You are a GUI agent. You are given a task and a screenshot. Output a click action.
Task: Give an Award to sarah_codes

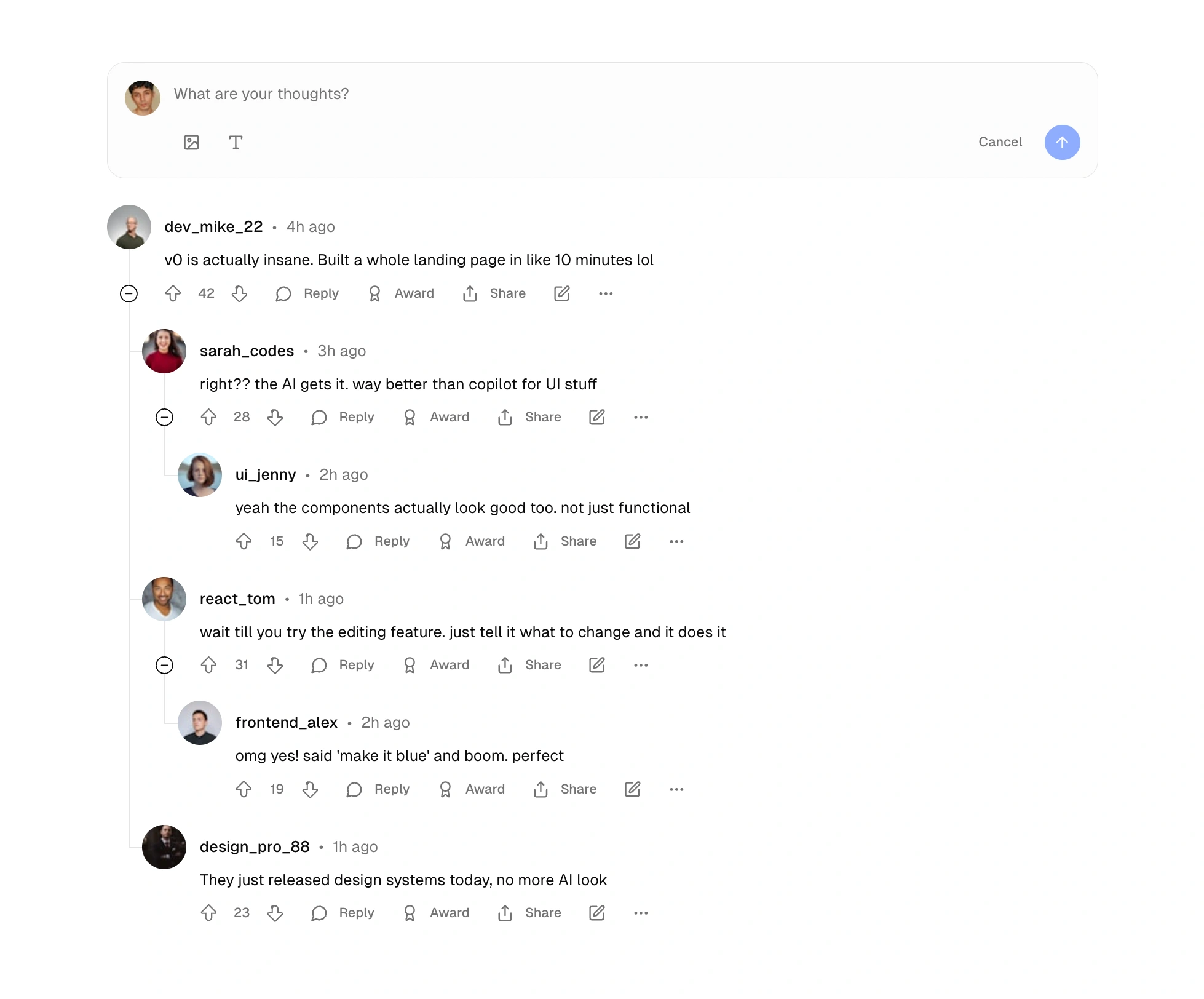pyautogui.click(x=435, y=418)
